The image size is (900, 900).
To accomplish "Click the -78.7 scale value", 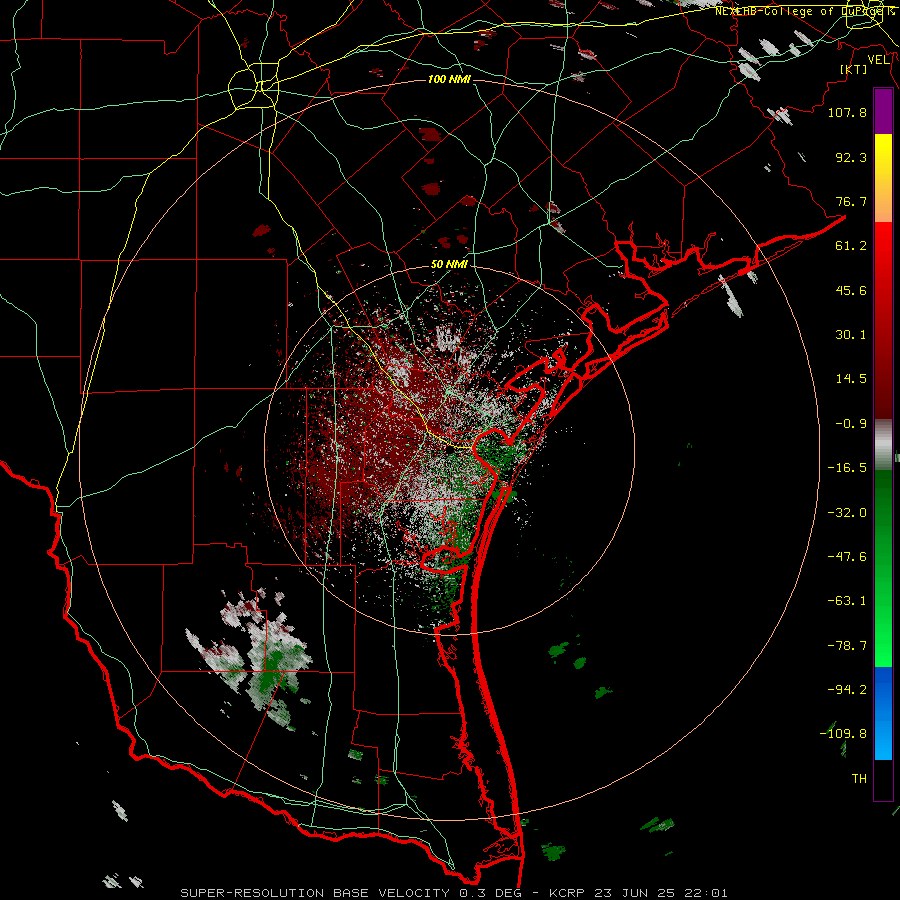I will [847, 646].
